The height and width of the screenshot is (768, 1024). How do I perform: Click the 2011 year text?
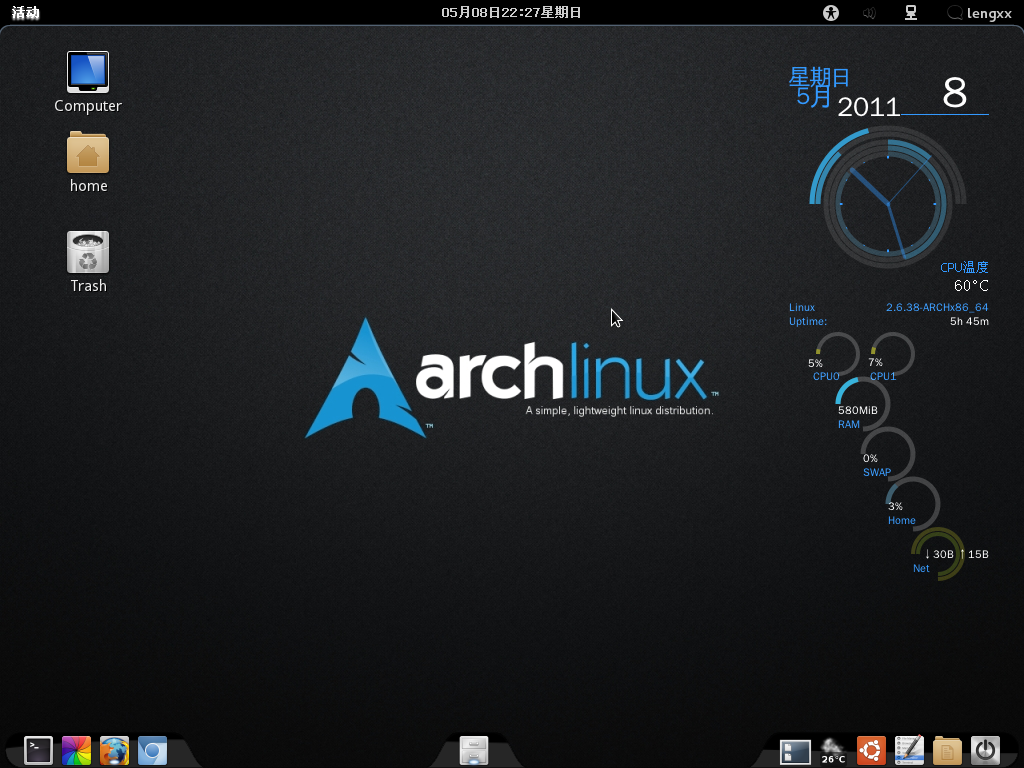pos(869,107)
